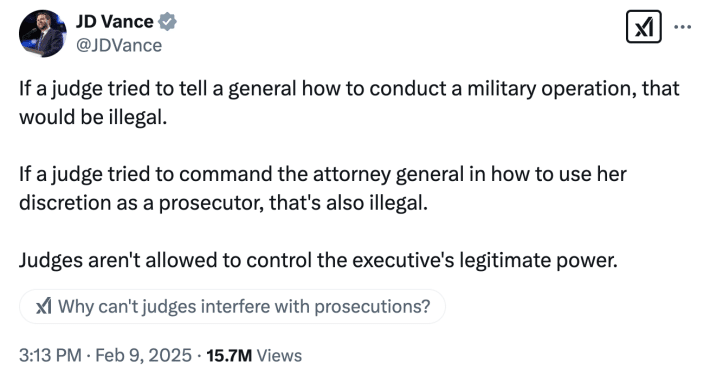Click the Grok logo inside the question pill
Screen dimensions: 710x375
[44, 307]
